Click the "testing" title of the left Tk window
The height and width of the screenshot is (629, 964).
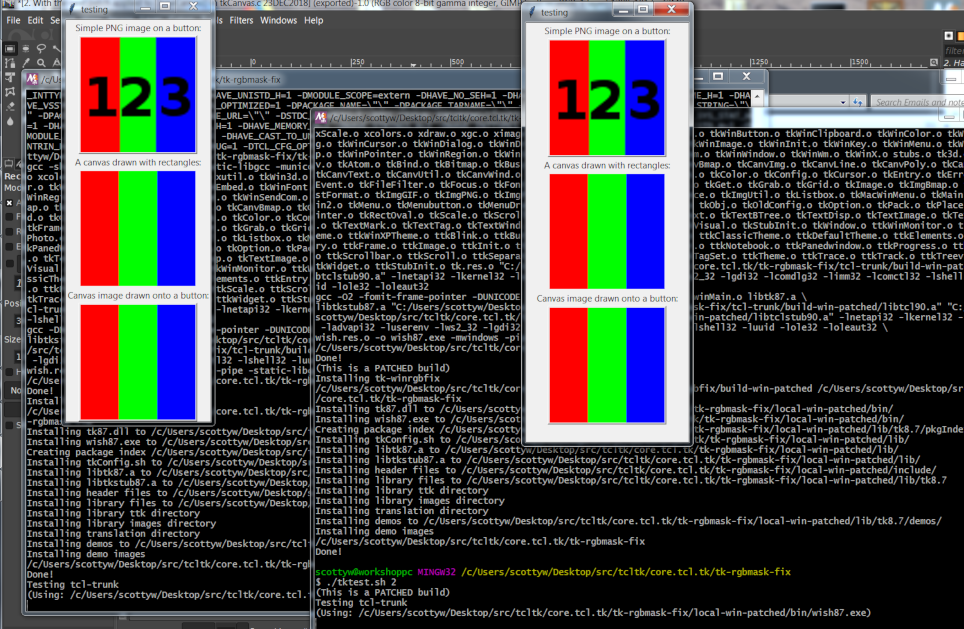94,9
